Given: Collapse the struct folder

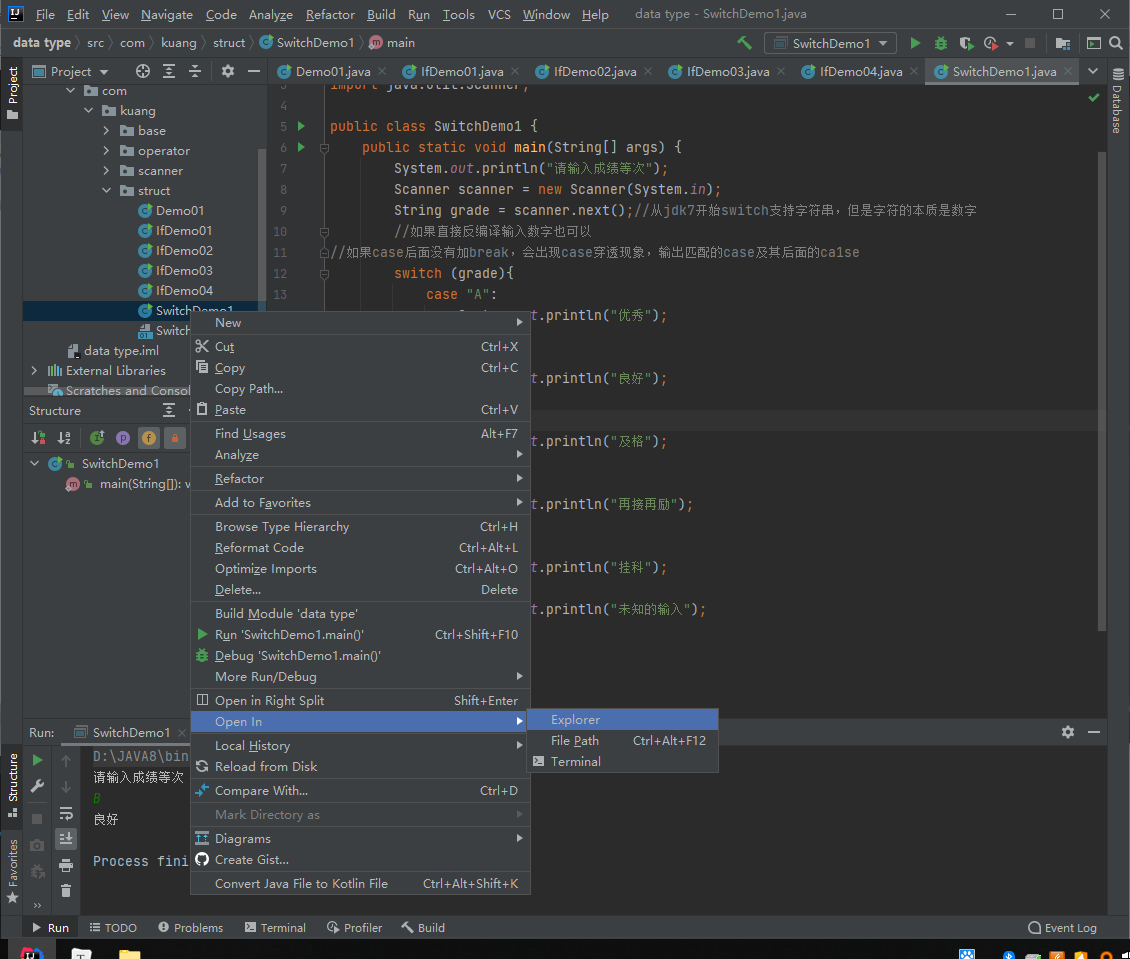Looking at the screenshot, I should 106,191.
